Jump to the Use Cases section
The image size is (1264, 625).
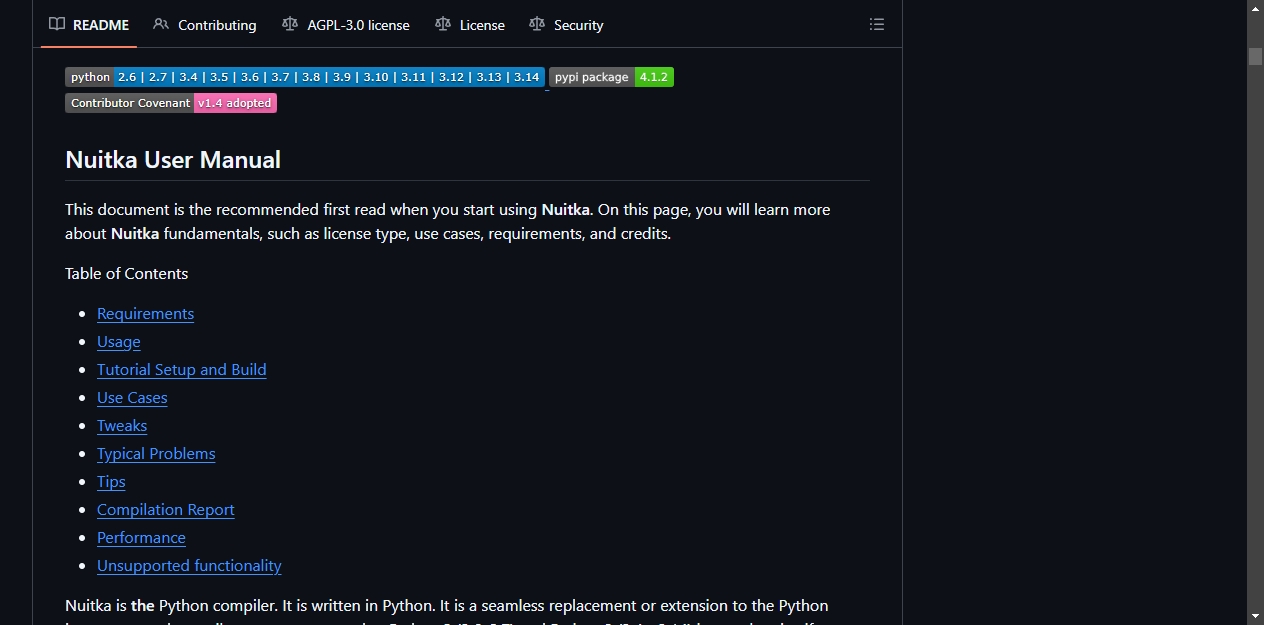[x=132, y=398]
